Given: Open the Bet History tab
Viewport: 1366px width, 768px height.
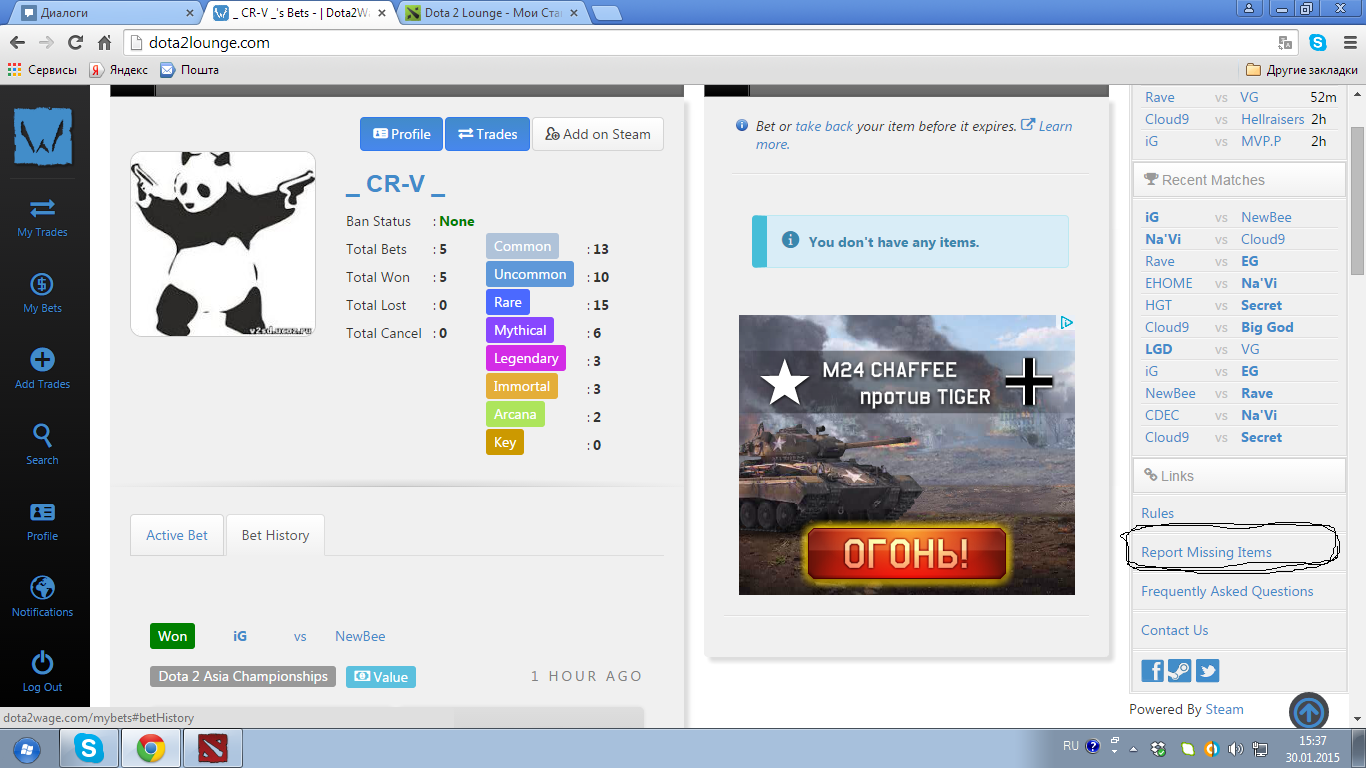Looking at the screenshot, I should 275,535.
